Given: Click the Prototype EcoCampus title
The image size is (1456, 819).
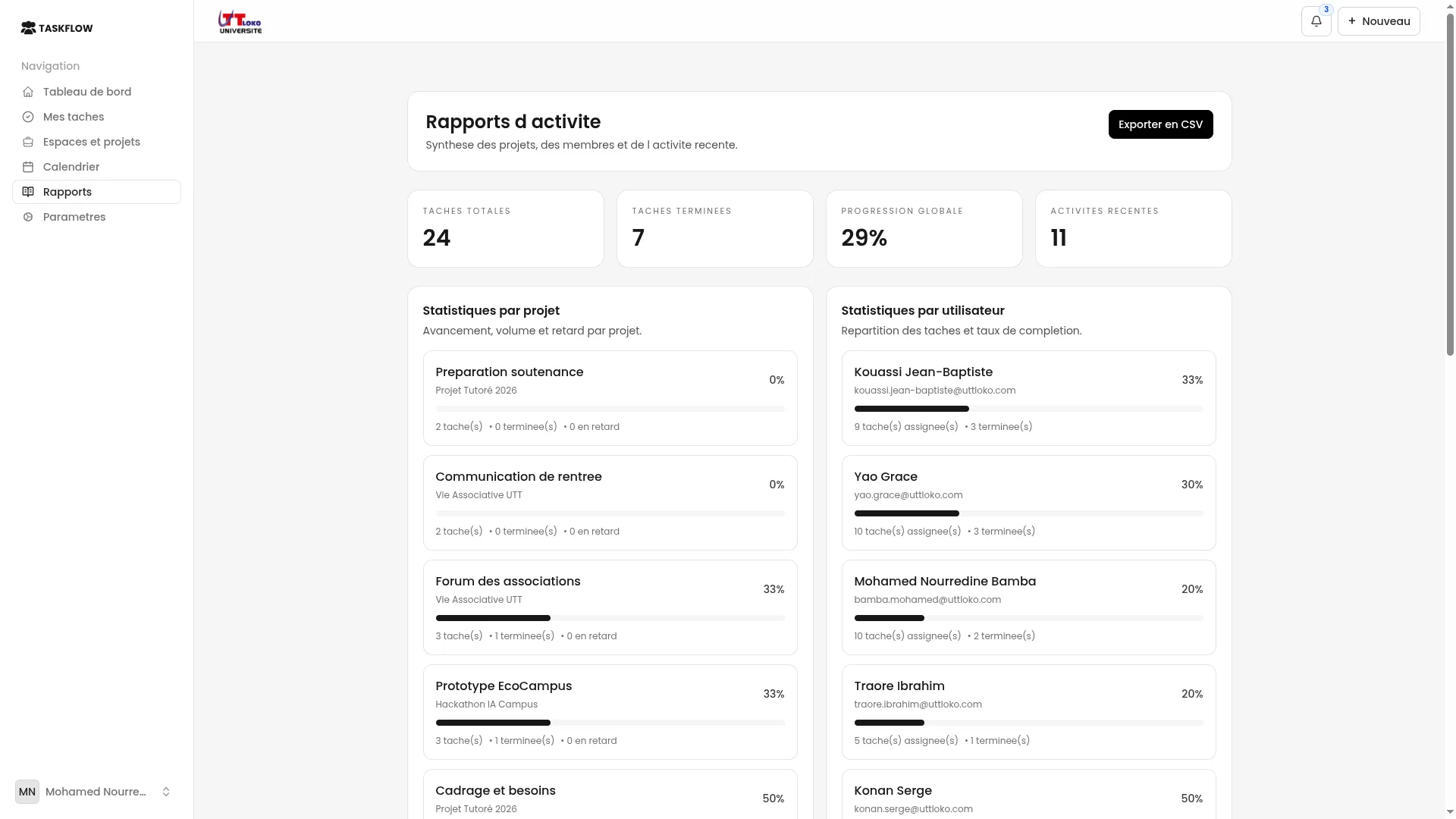Looking at the screenshot, I should click(x=504, y=686).
